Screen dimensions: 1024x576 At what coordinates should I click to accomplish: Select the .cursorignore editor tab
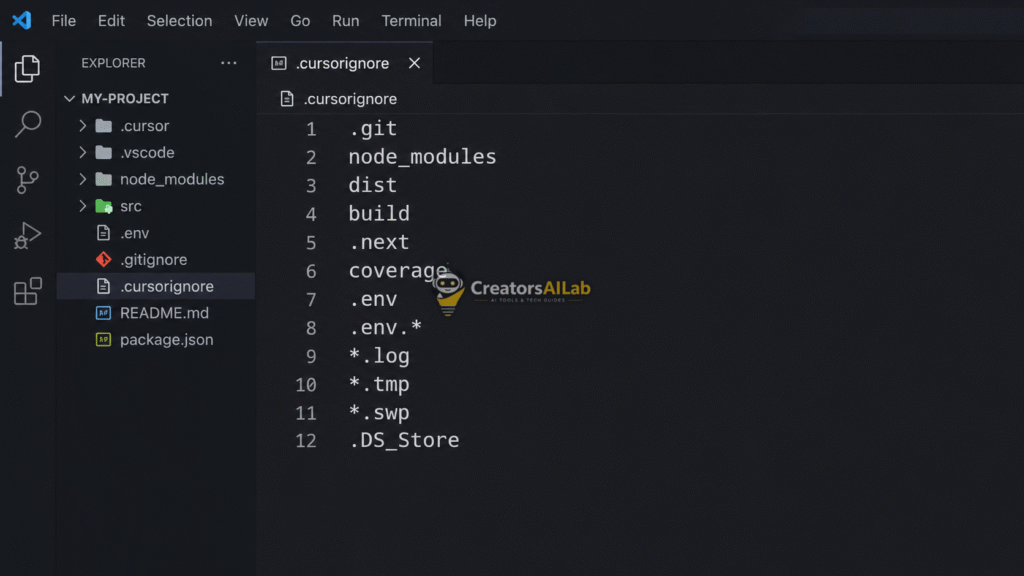click(x=344, y=63)
